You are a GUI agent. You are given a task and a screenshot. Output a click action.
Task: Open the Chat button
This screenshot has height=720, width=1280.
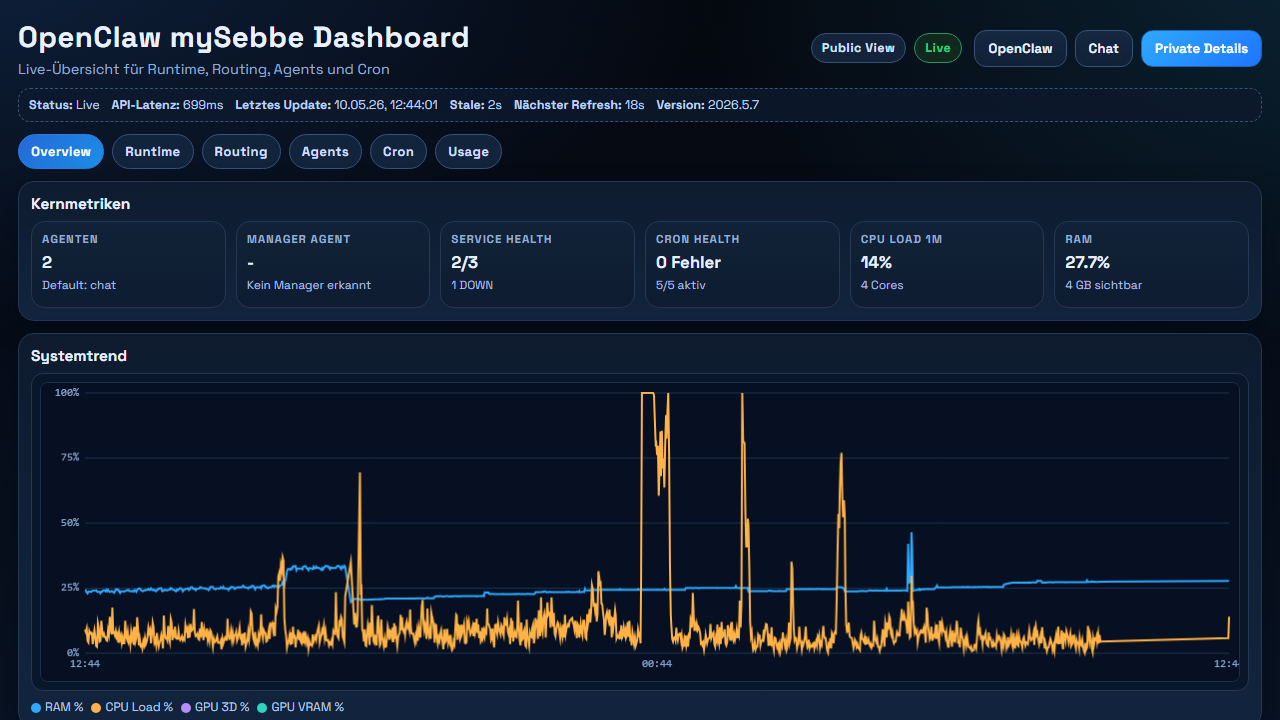1104,48
